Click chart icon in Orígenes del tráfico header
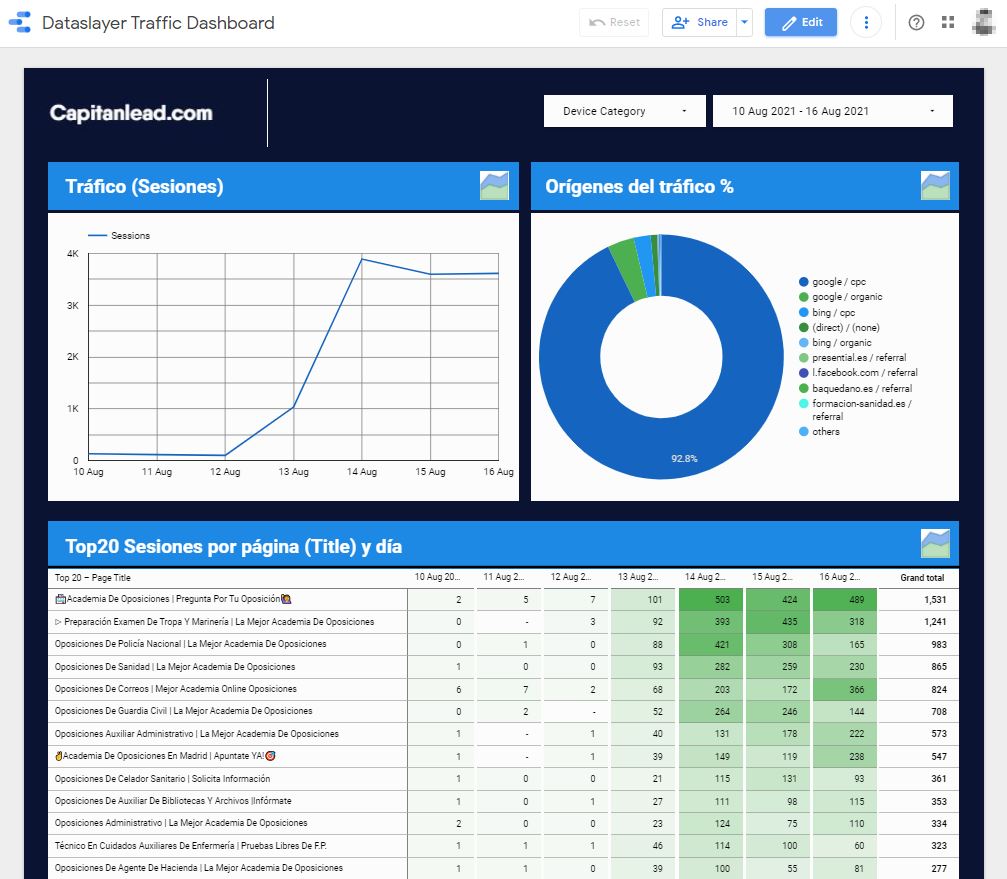1007x879 pixels. pyautogui.click(x=935, y=186)
